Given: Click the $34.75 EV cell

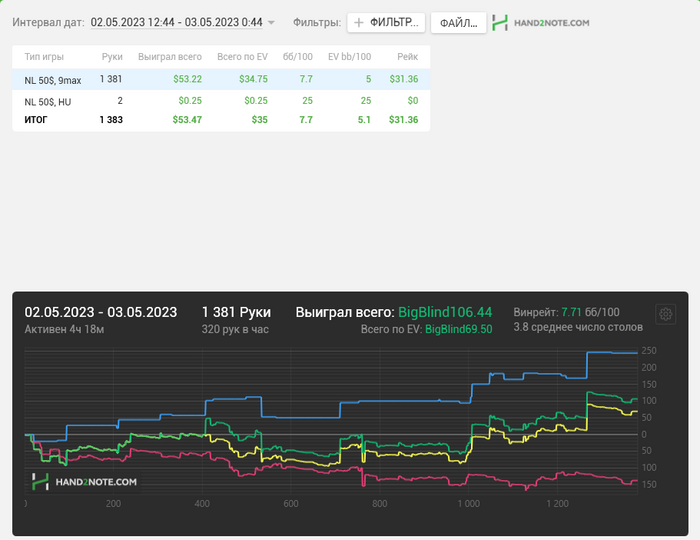Looking at the screenshot, I should (x=254, y=79).
